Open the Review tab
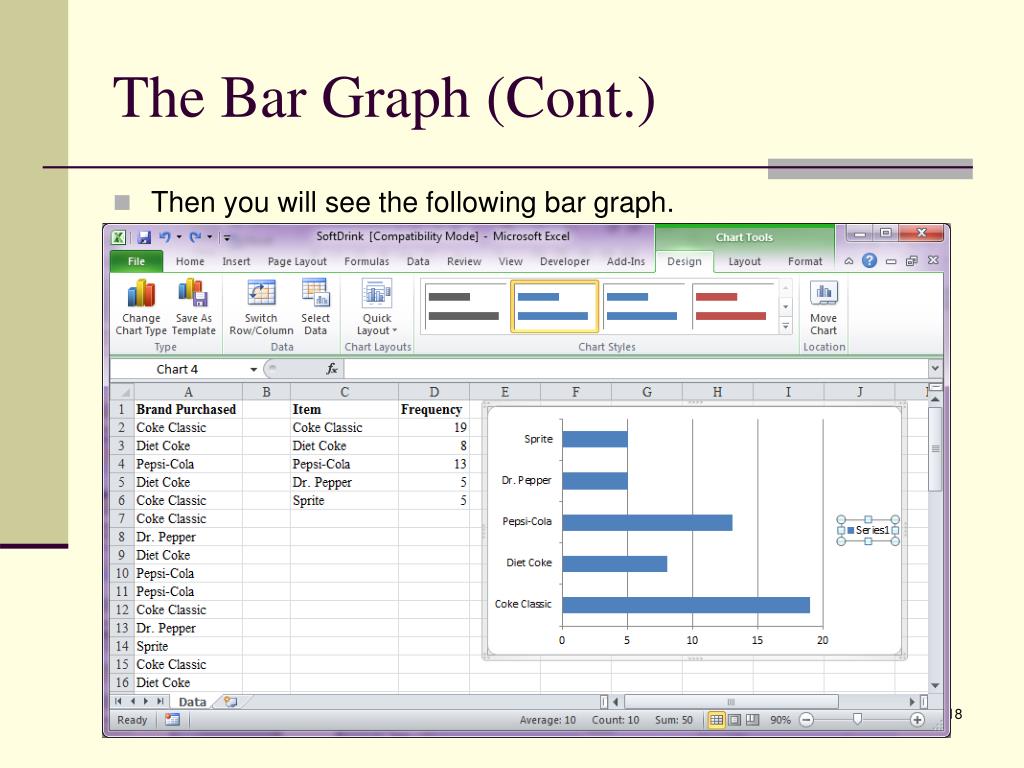The image size is (1024, 768). 464,261
